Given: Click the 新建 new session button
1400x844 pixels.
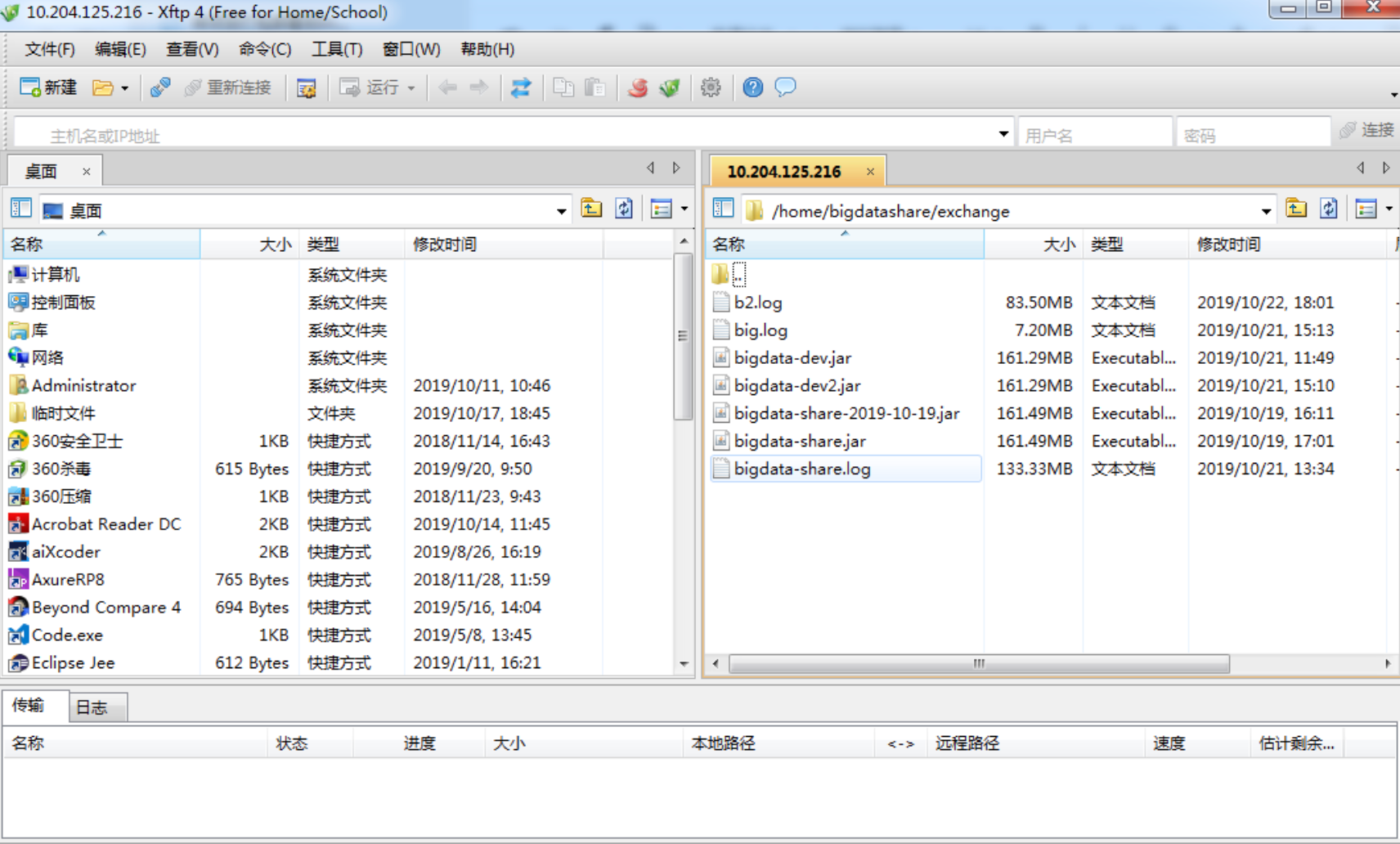Looking at the screenshot, I should click(x=48, y=88).
